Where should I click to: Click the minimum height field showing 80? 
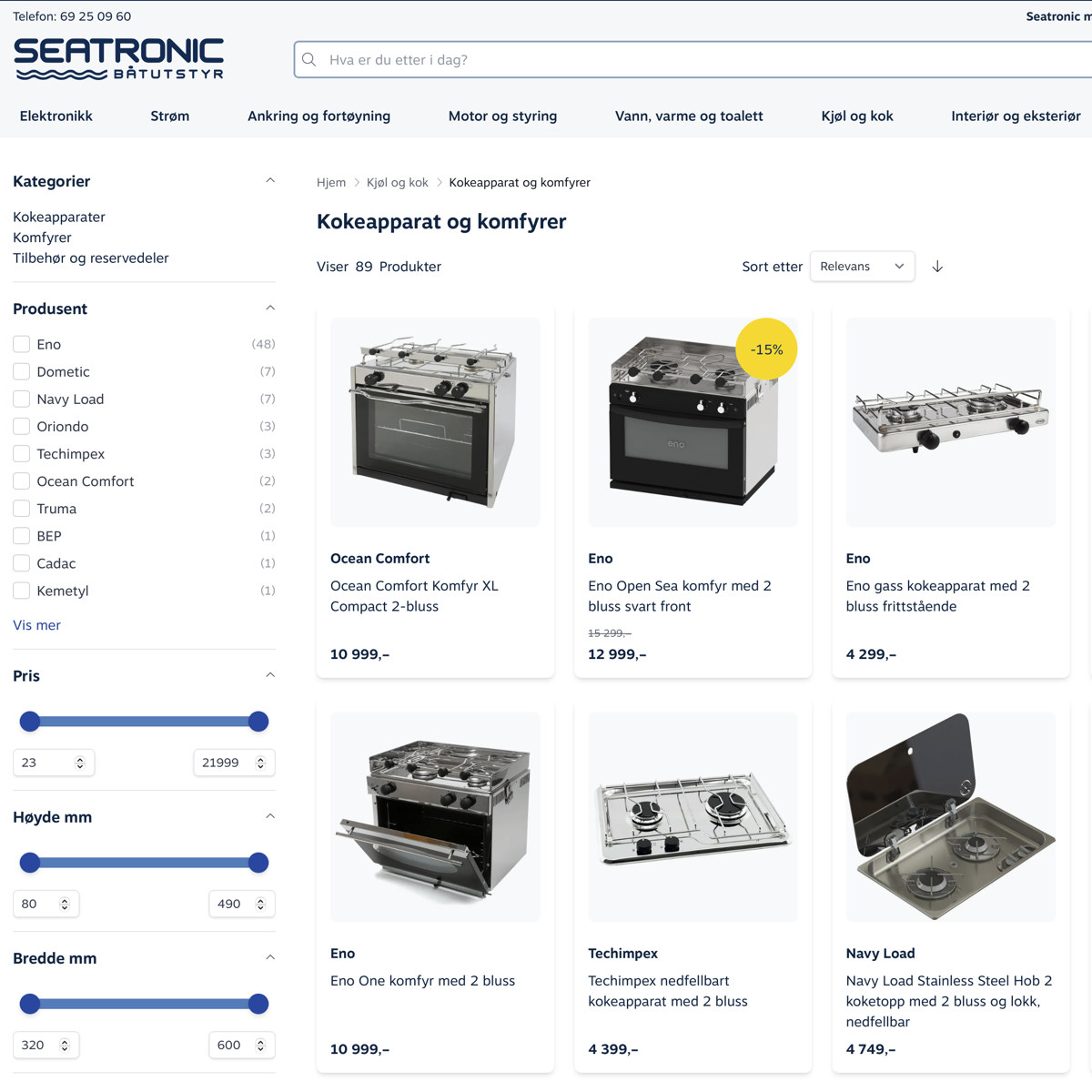(x=45, y=904)
